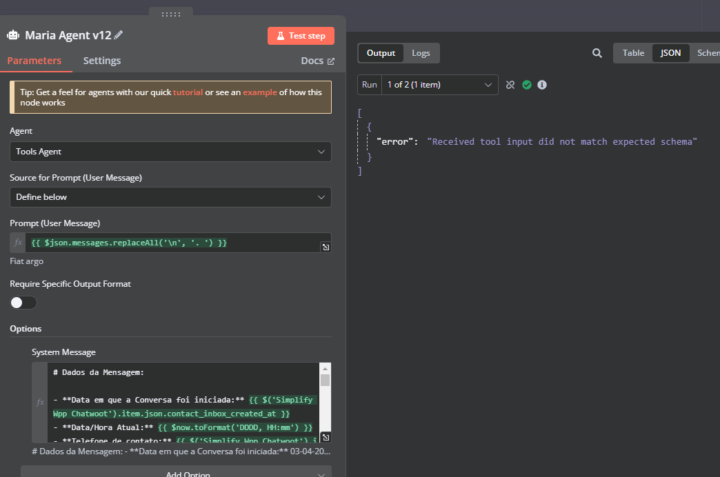720x477 pixels.
Task: Switch to the Schema view tab
Action: (x=708, y=53)
